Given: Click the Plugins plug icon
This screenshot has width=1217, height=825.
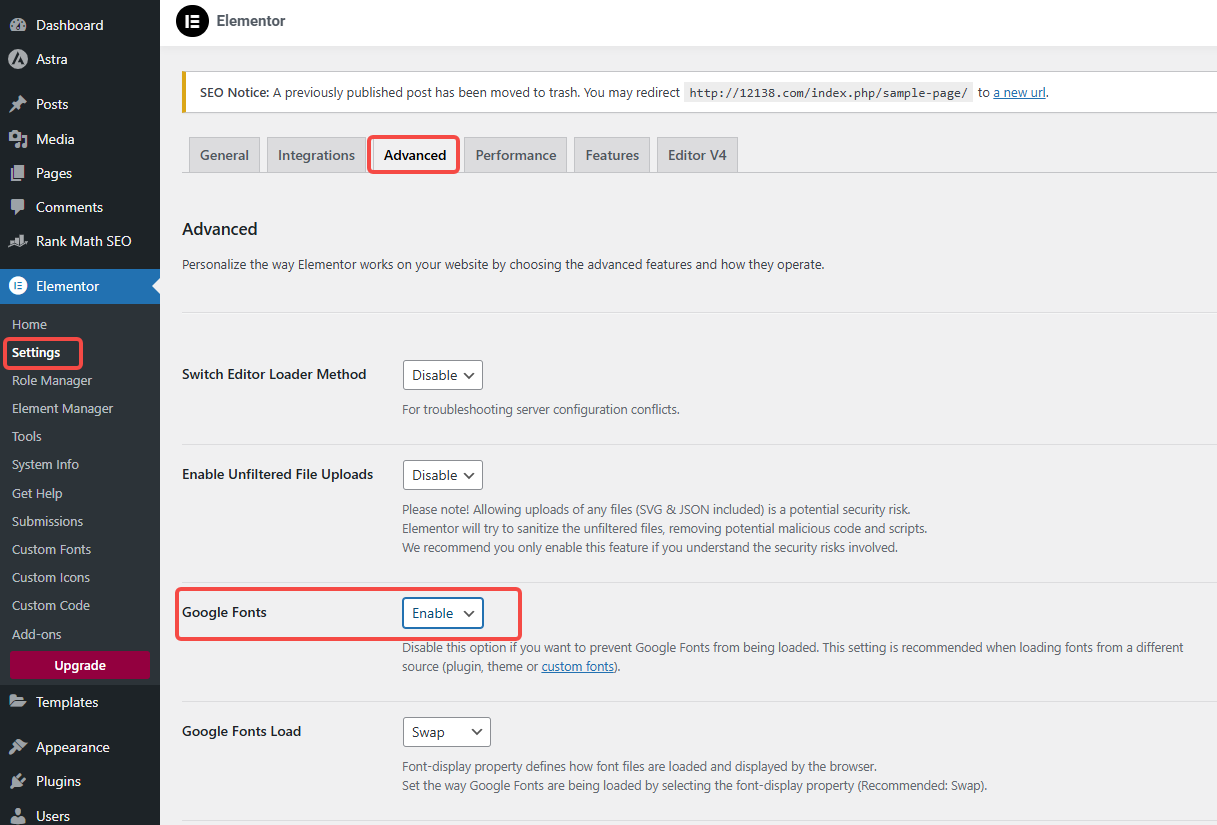Looking at the screenshot, I should (x=18, y=781).
